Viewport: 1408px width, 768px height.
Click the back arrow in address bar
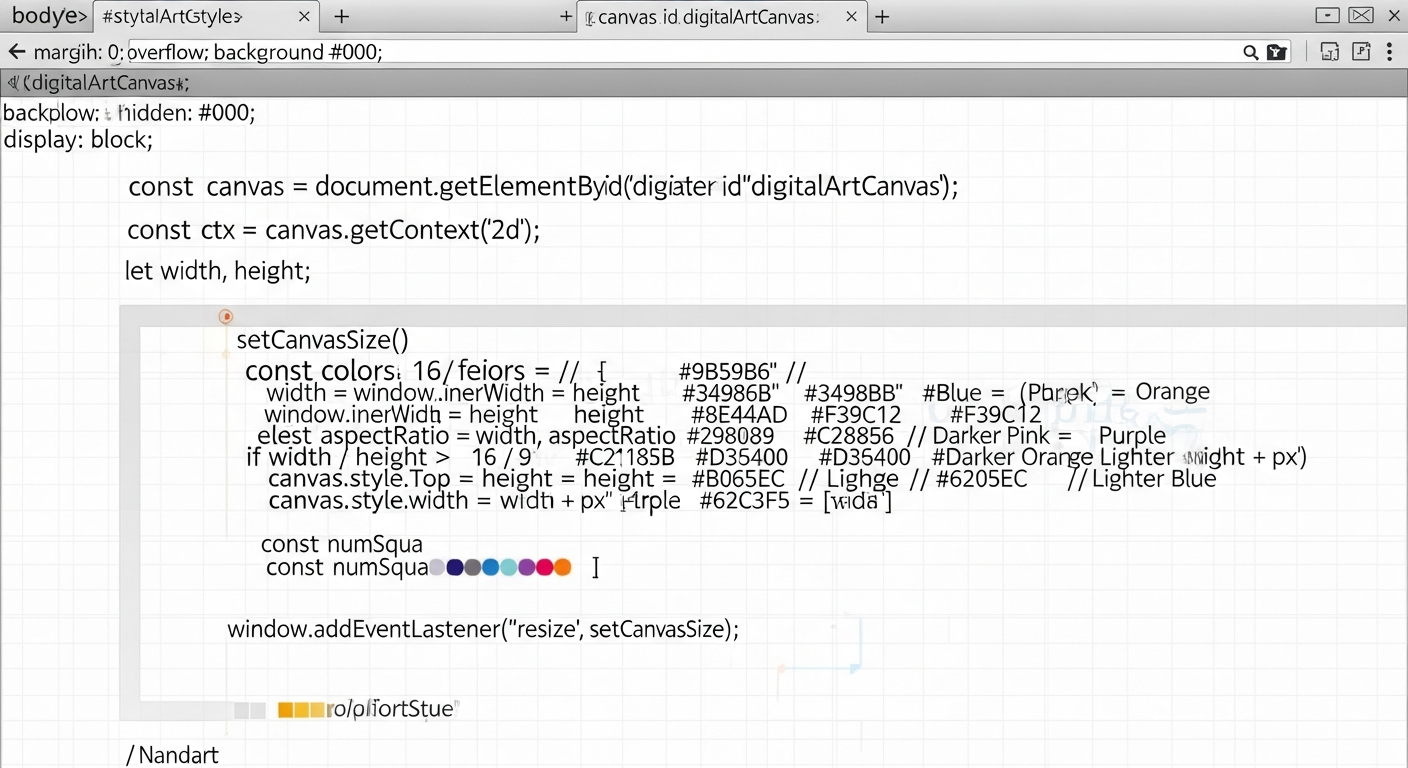tap(16, 52)
